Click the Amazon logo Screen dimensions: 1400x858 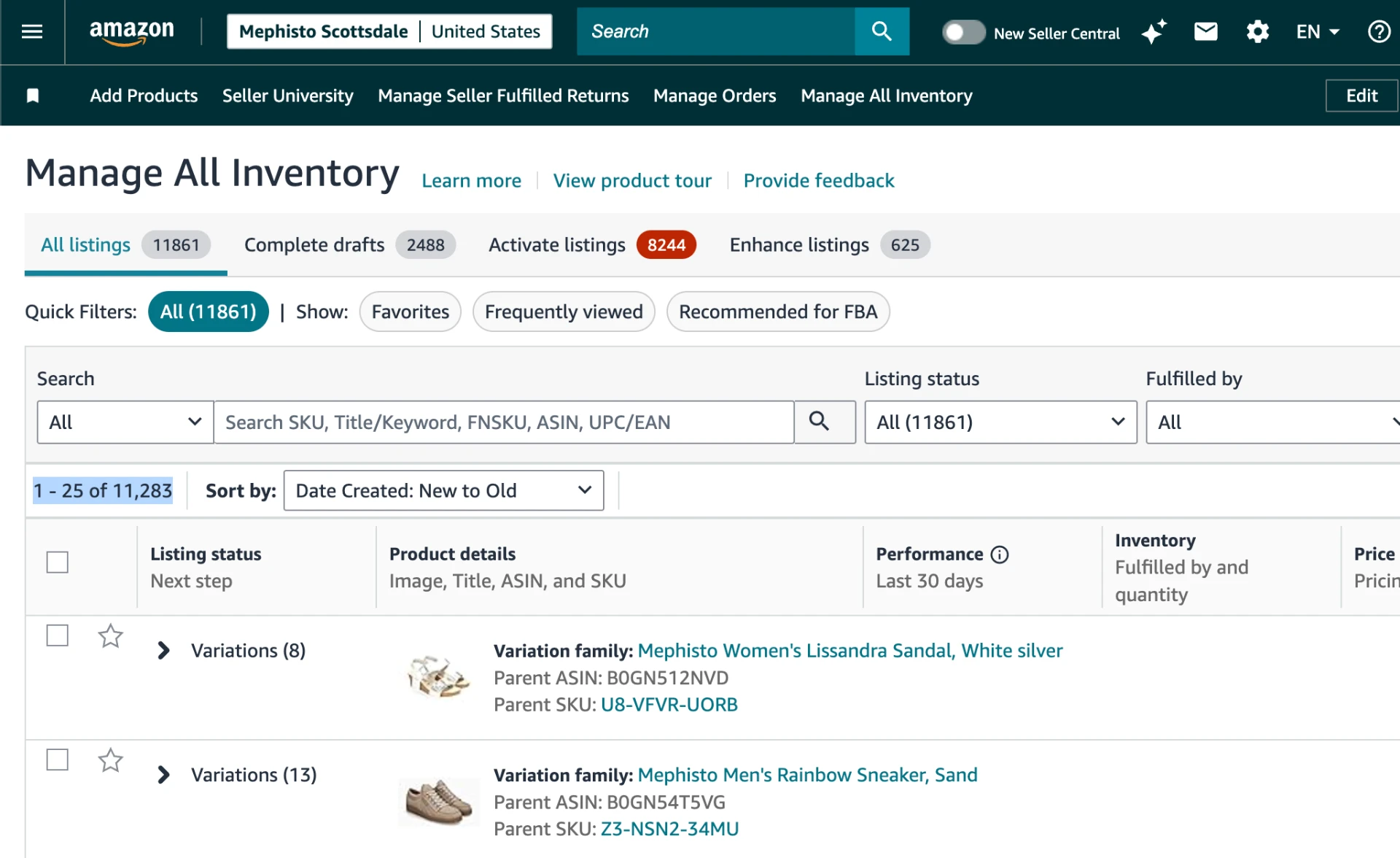(x=132, y=32)
